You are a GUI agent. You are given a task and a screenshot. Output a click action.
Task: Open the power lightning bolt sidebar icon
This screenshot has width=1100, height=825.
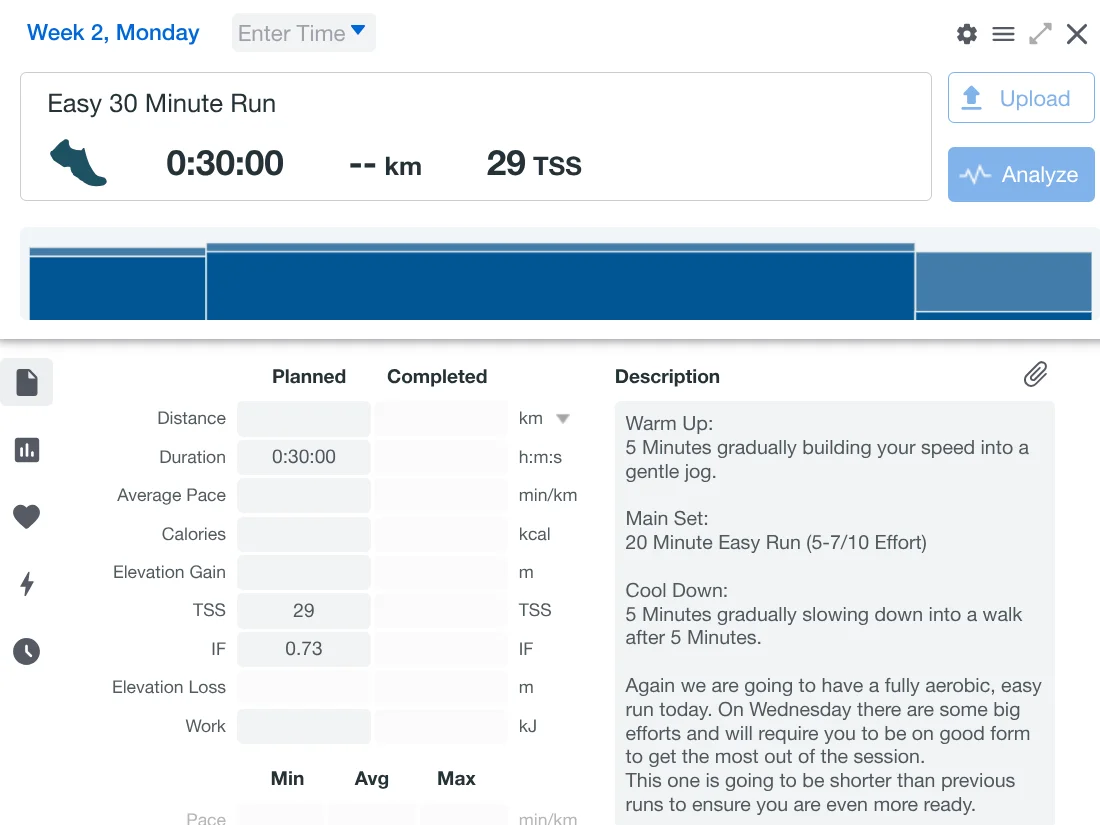pos(27,584)
